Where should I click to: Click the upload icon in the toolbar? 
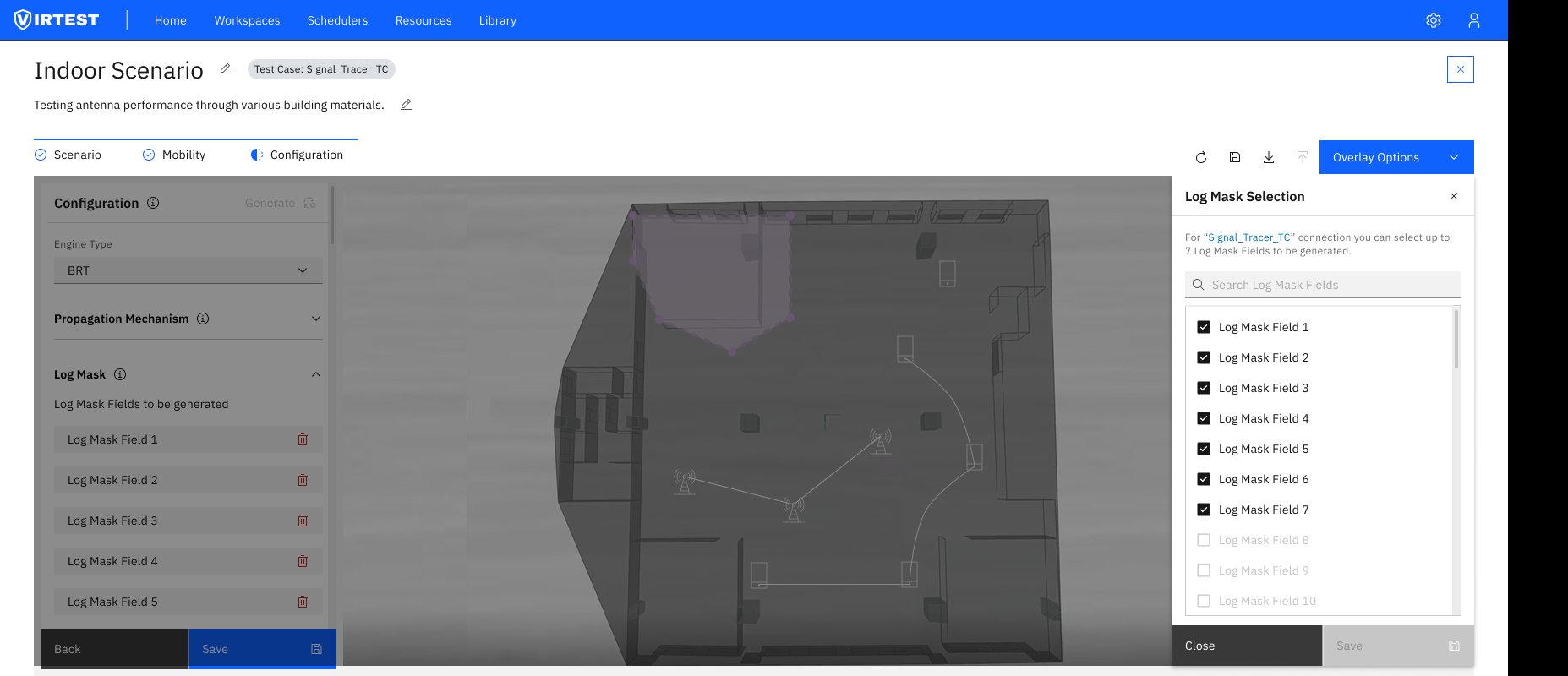coord(1303,157)
